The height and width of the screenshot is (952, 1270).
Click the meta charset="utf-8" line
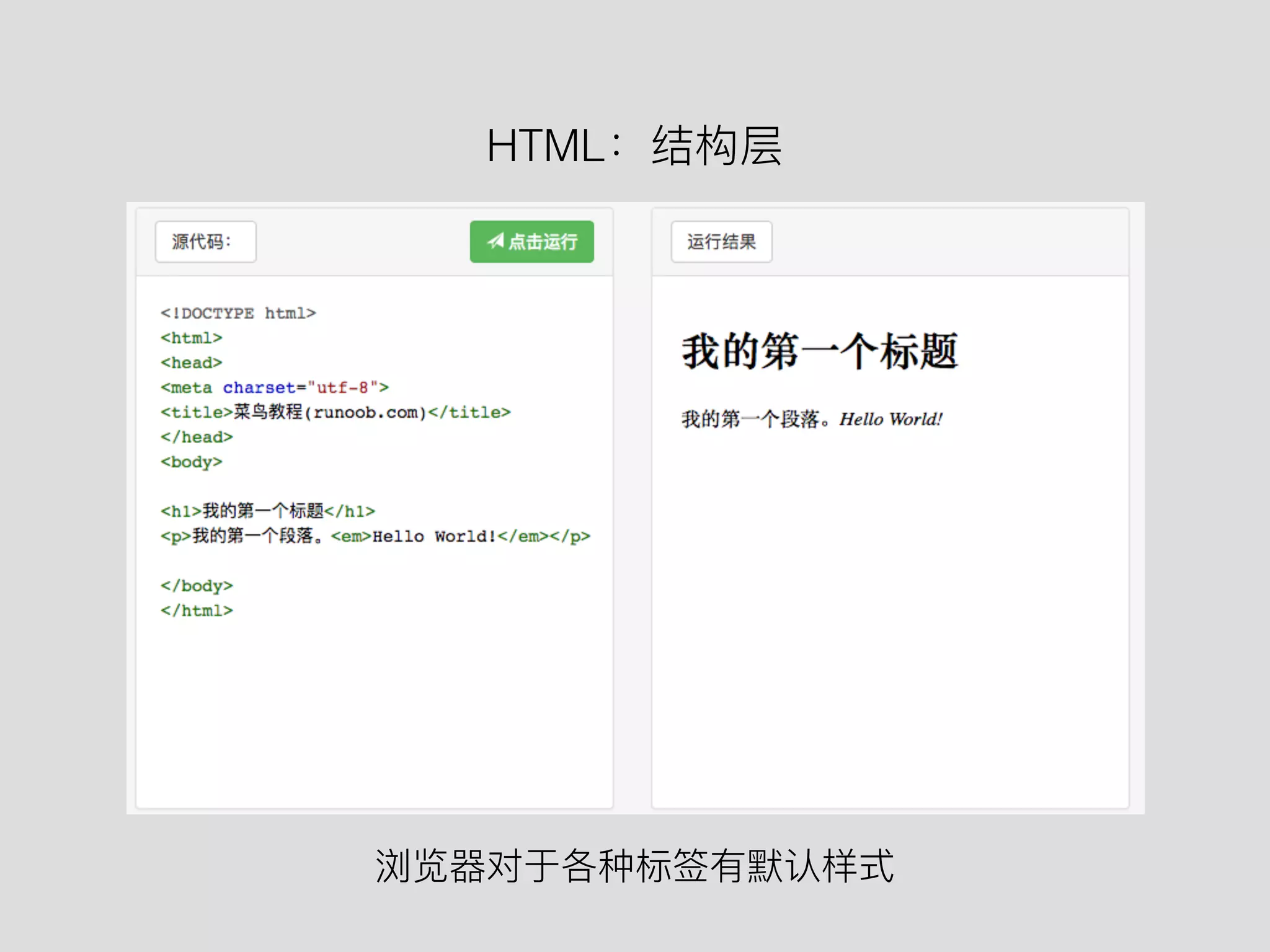click(x=275, y=387)
